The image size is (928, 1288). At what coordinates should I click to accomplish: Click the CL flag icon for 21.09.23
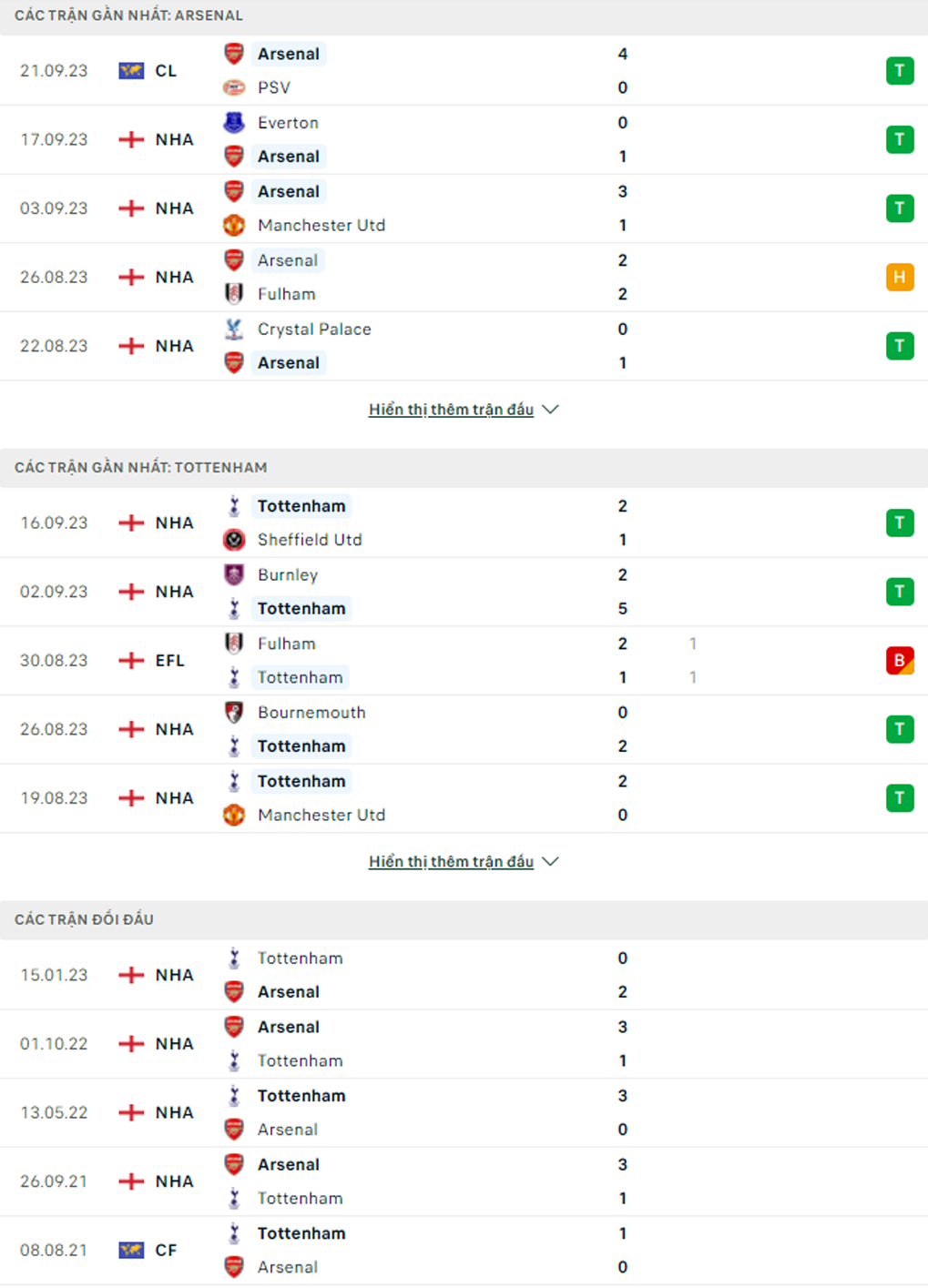tap(131, 71)
